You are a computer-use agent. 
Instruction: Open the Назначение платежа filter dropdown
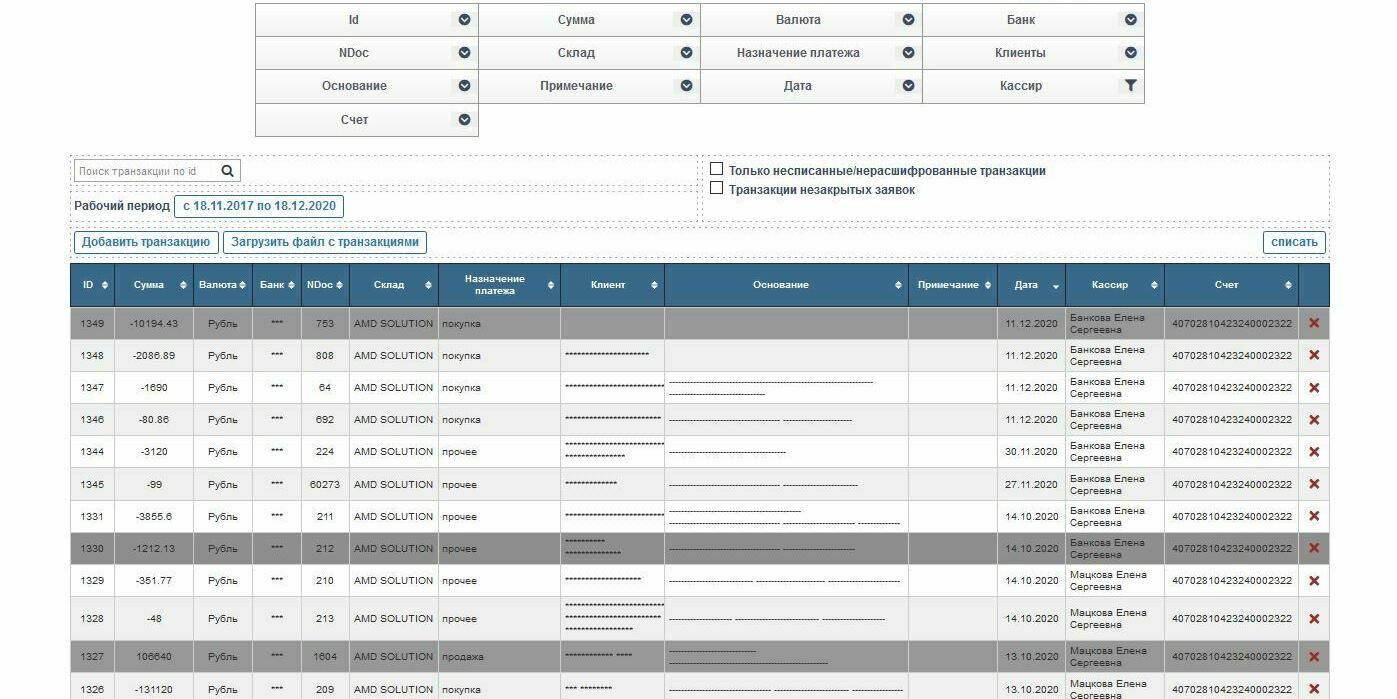[x=908, y=53]
